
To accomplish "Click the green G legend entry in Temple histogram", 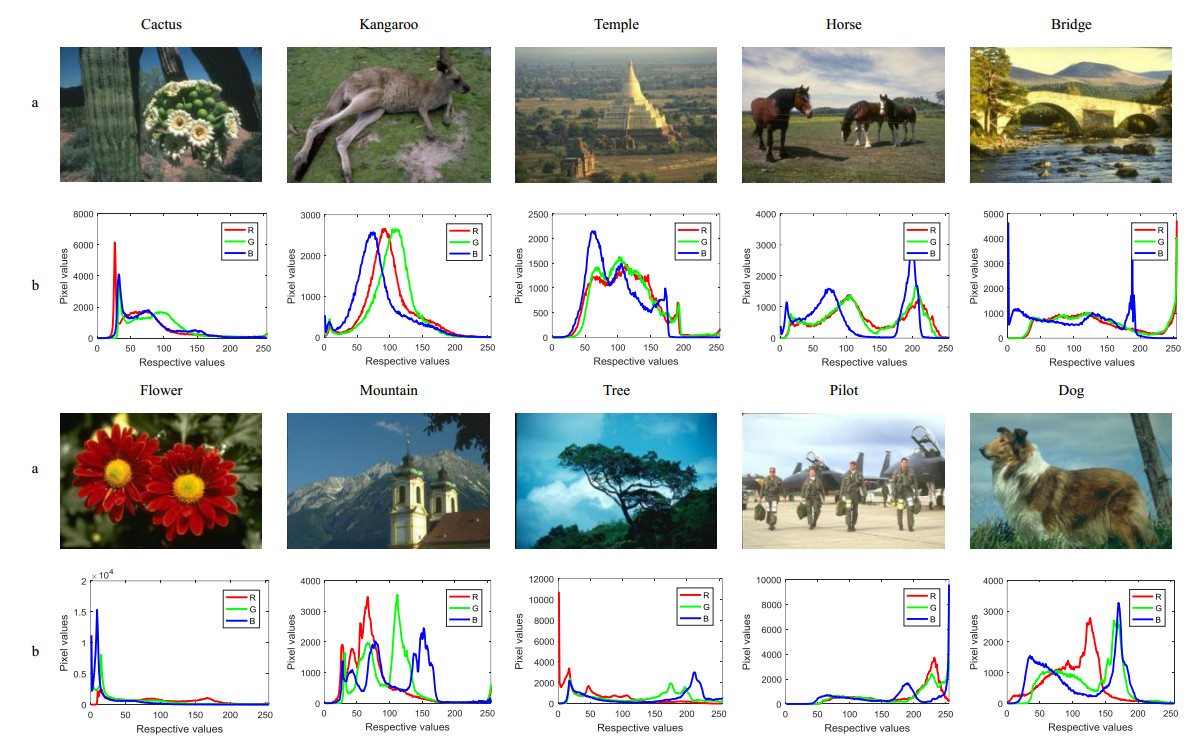I will [687, 241].
